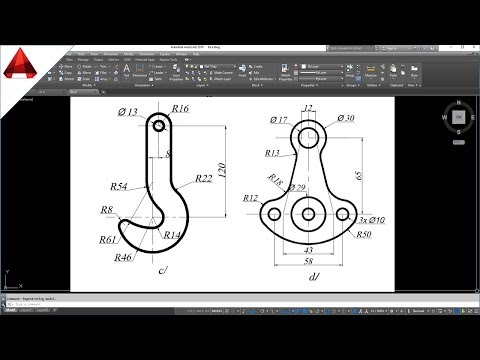Image resolution: width=480 pixels, height=360 pixels.
Task: Select the Leader tool
Action: 157,72
